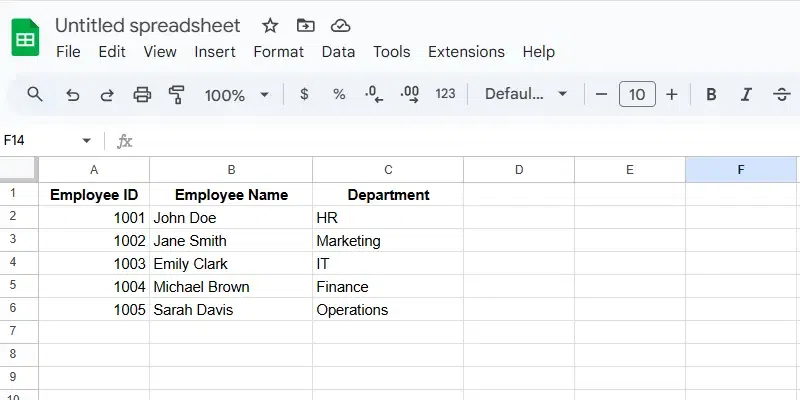Viewport: 800px width, 400px height.
Task: Expand the Default font dropdown
Action: click(x=526, y=94)
